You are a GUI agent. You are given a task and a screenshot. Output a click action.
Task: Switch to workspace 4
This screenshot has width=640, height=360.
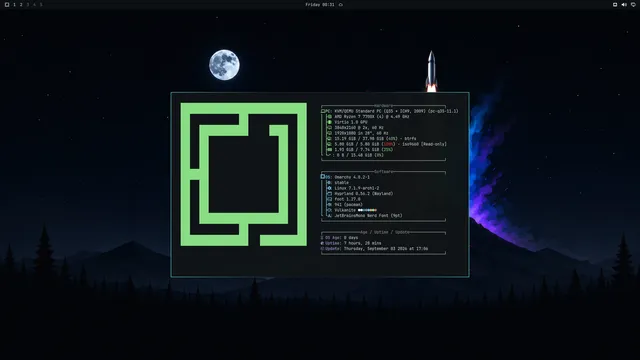(x=34, y=4)
